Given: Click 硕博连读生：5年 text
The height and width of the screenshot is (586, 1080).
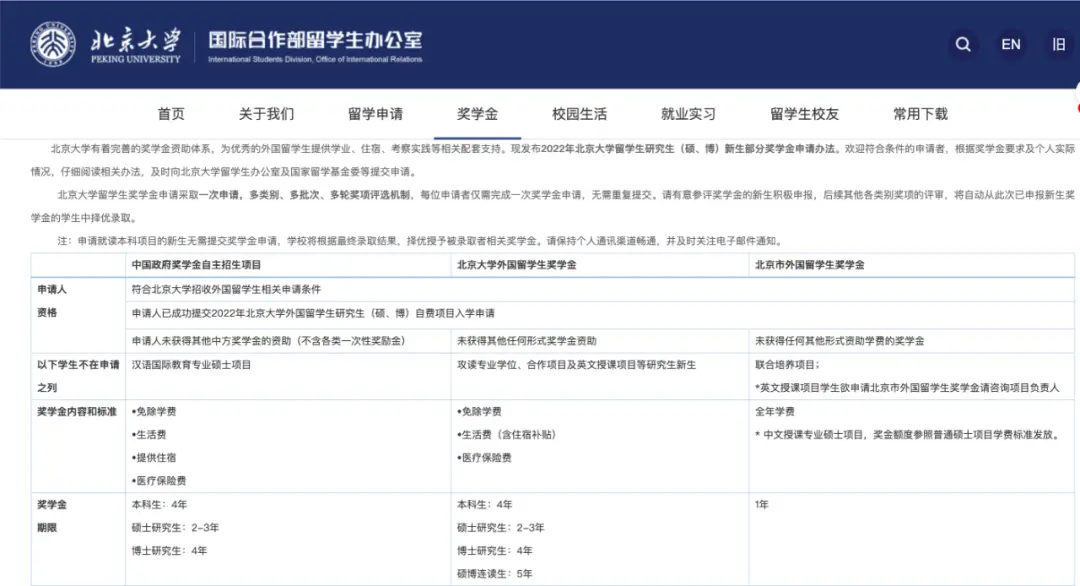Looking at the screenshot, I should pos(495,574).
